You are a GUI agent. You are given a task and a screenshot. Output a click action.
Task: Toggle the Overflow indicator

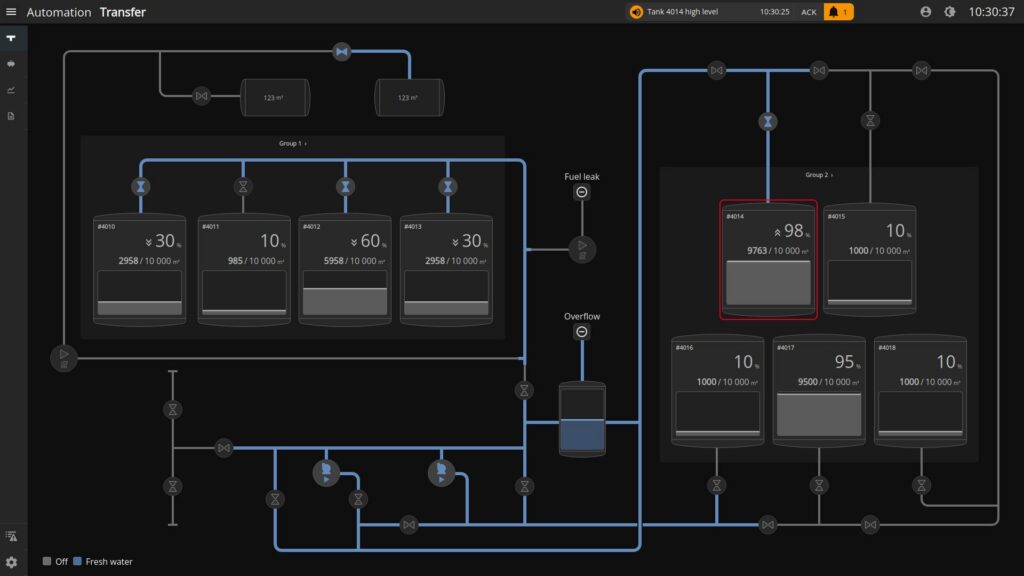tap(582, 332)
